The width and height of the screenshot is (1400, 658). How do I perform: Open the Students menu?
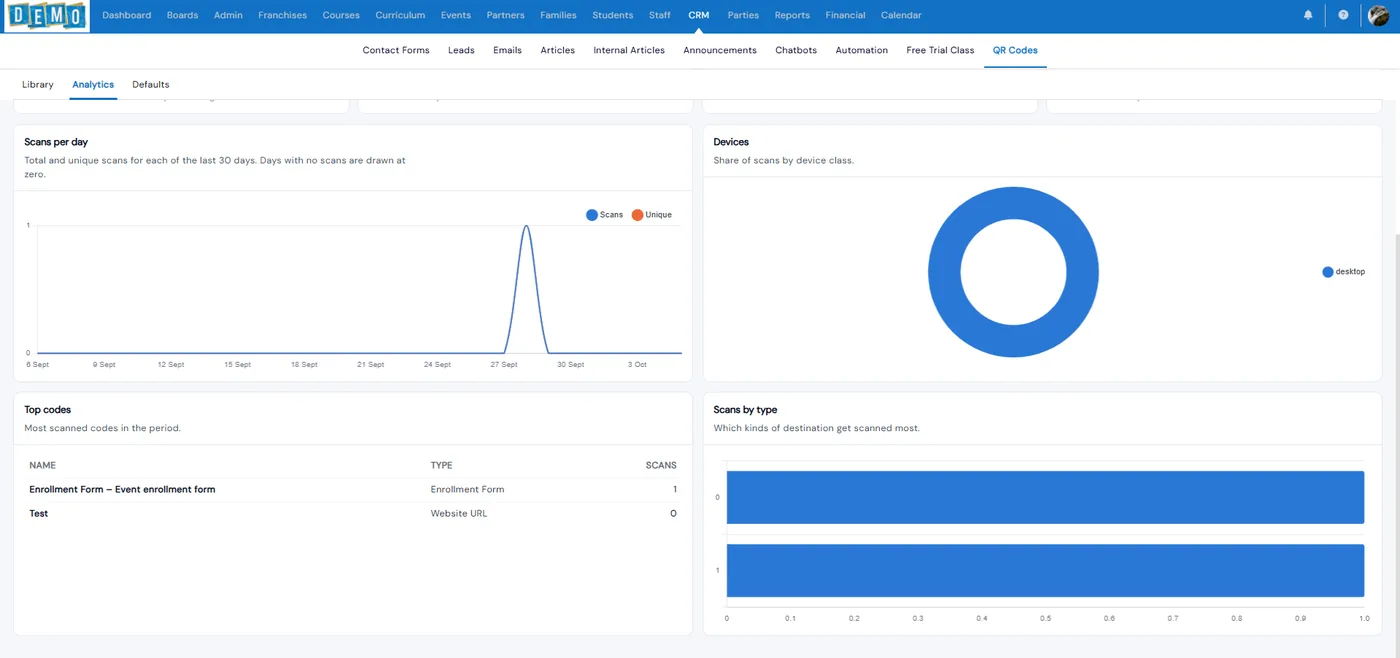612,15
